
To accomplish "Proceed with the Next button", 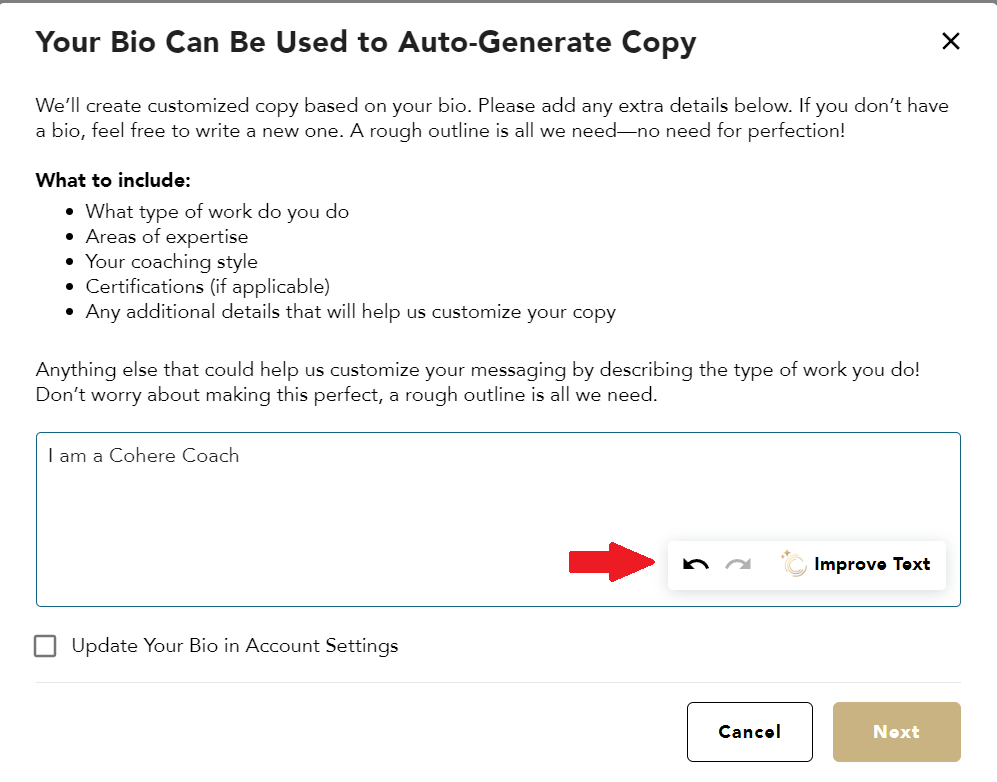I will (896, 732).
